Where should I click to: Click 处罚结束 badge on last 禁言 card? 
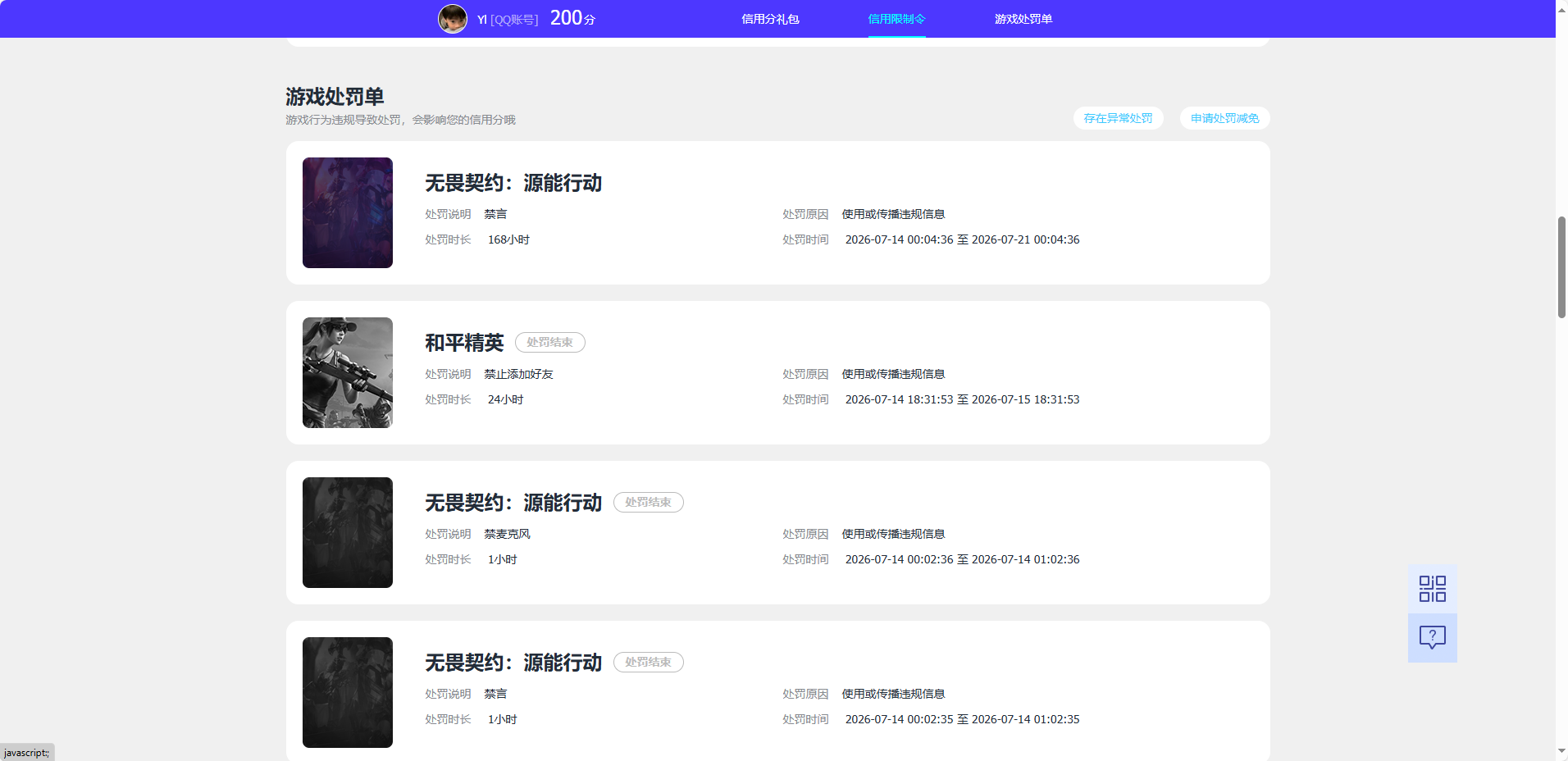tap(648, 662)
